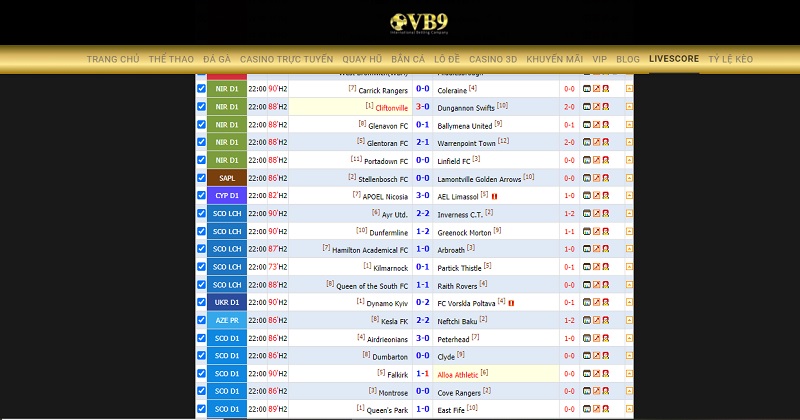This screenshot has width=800, height=420.
Task: Open player lineup icon for APOEL Nicosia row
Action: (x=606, y=195)
